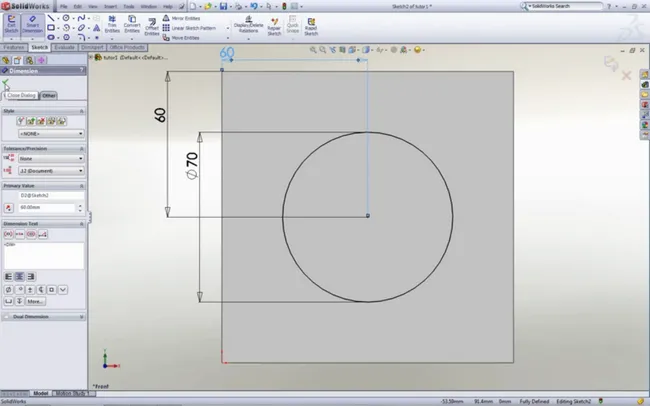Open Tolerance type dropdown showing None
Viewport: 650px width, 406px height.
coord(51,158)
